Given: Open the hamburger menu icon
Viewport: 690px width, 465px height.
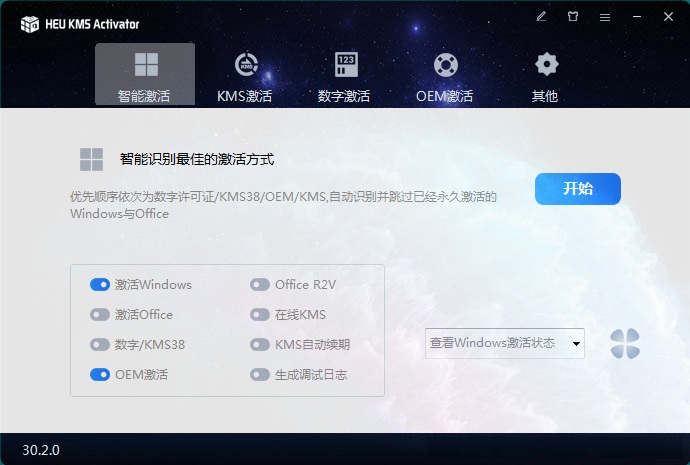Looking at the screenshot, I should coord(605,17).
